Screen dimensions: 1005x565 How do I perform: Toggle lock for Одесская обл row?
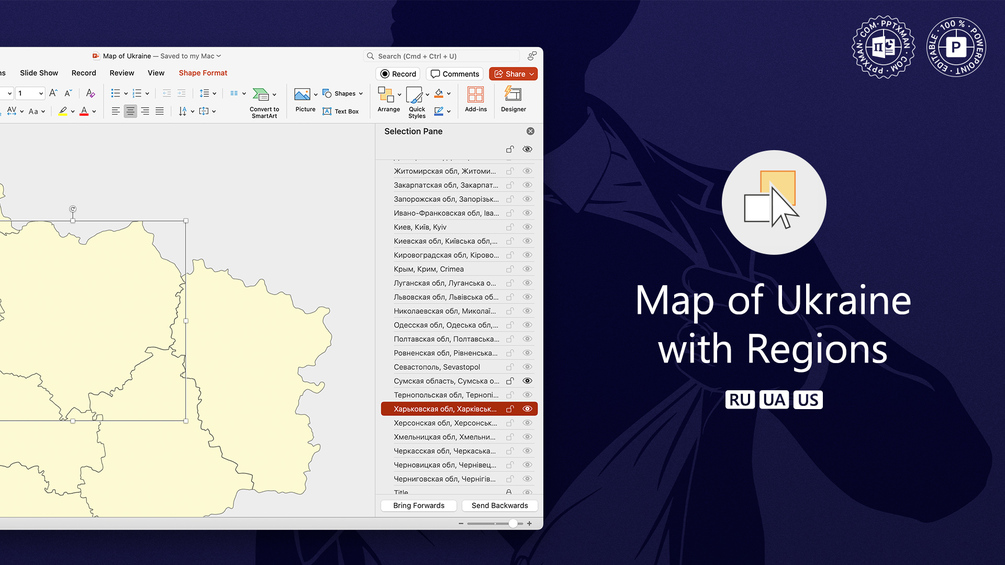510,325
